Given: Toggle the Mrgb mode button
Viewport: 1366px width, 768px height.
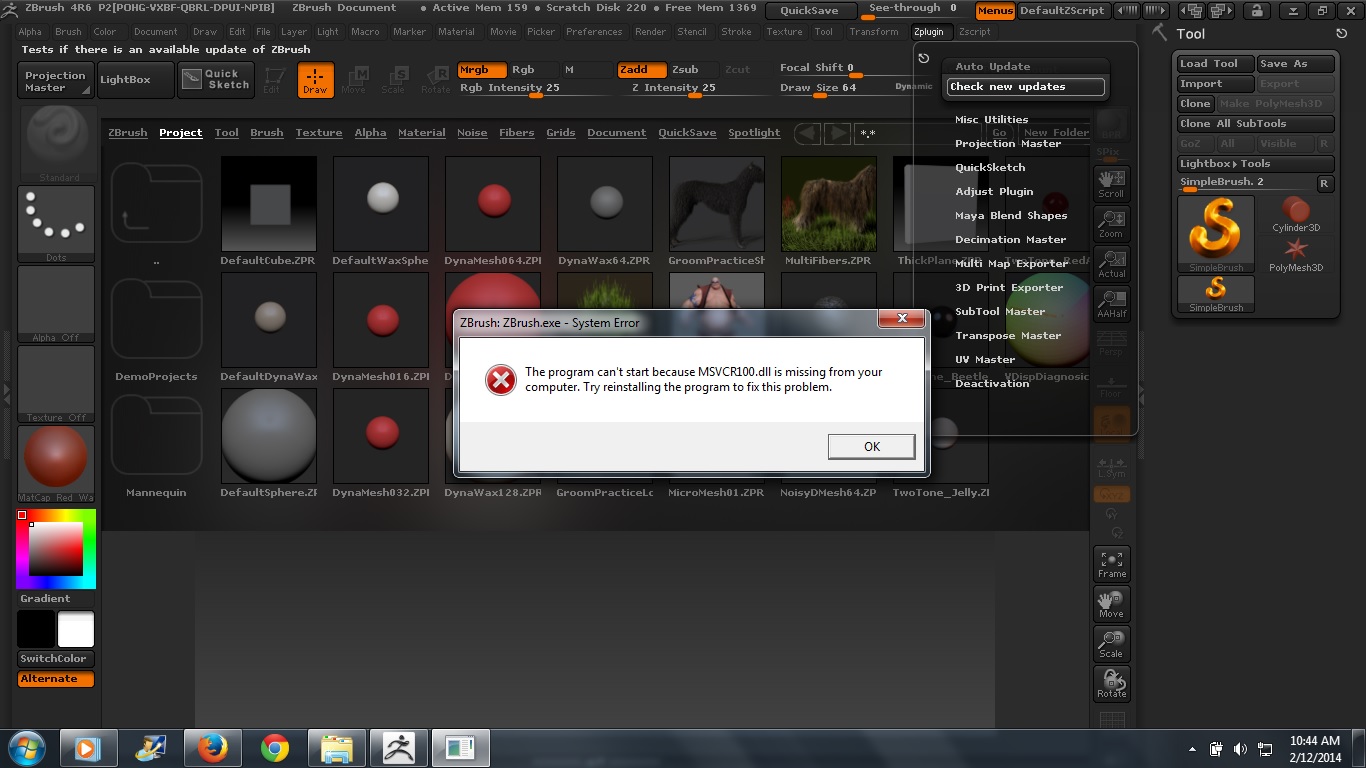Looking at the screenshot, I should pos(481,70).
